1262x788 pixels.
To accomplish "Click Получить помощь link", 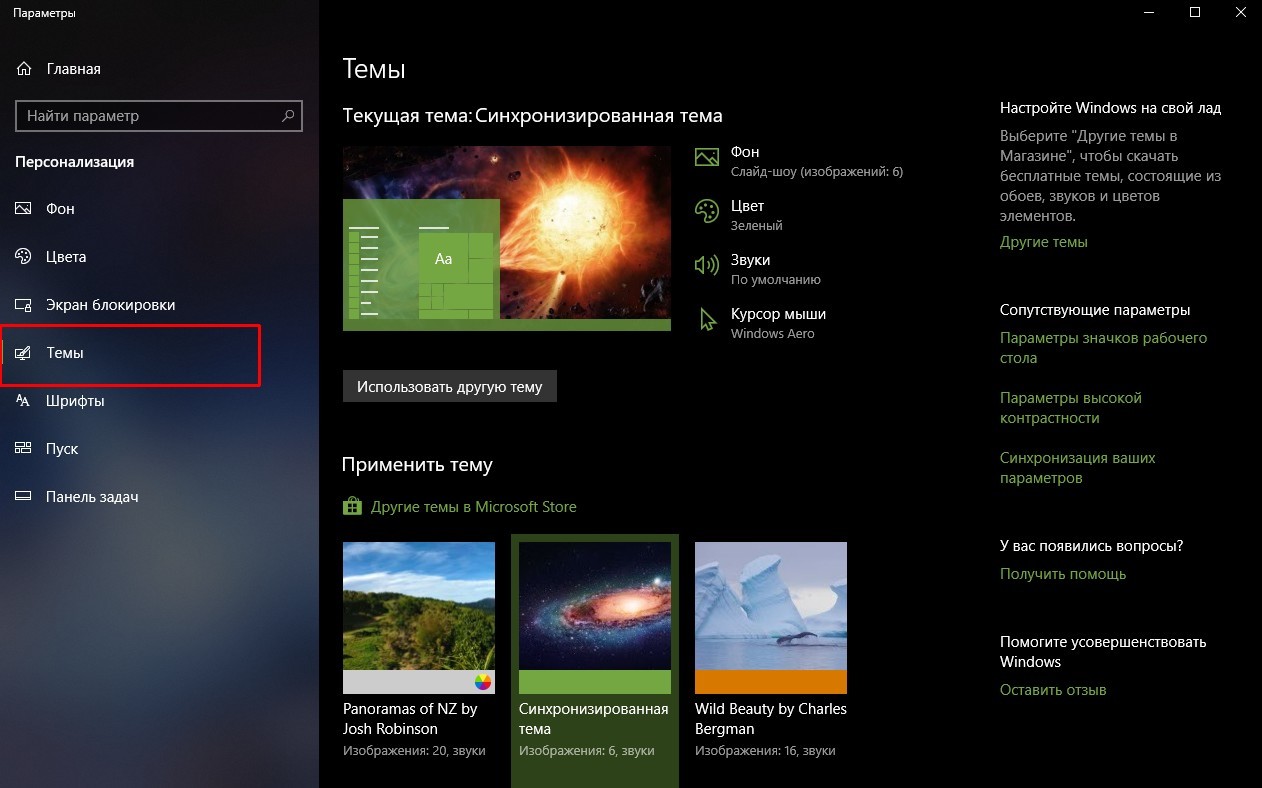I will point(1063,574).
